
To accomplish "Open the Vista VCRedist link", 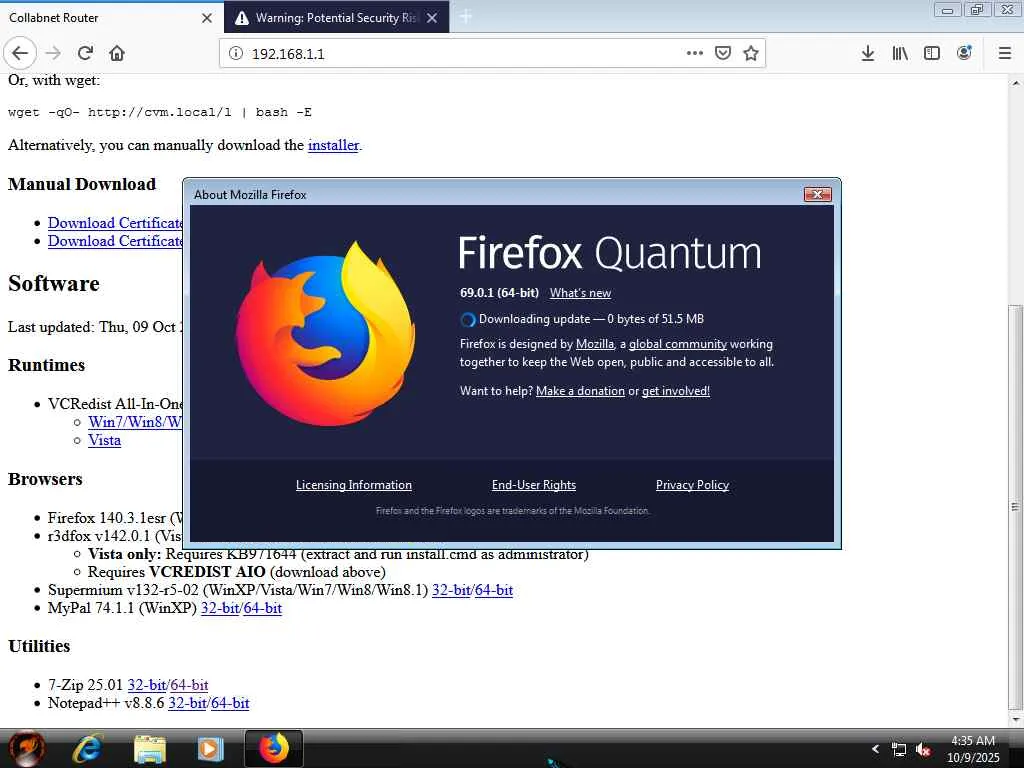I will (x=104, y=441).
